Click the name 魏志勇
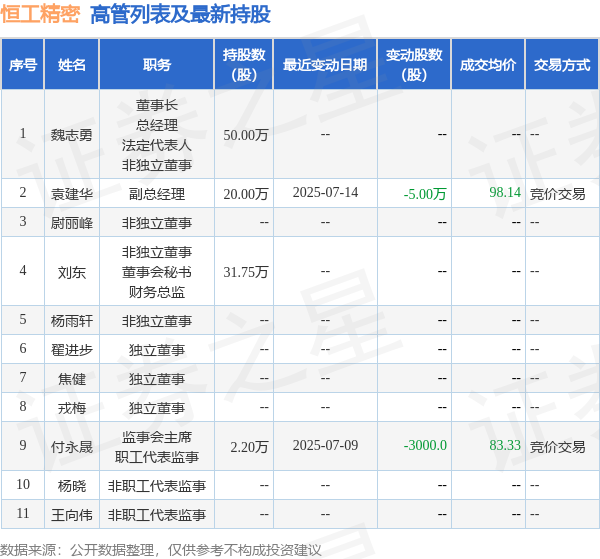The width and height of the screenshot is (600, 559). tap(72, 135)
